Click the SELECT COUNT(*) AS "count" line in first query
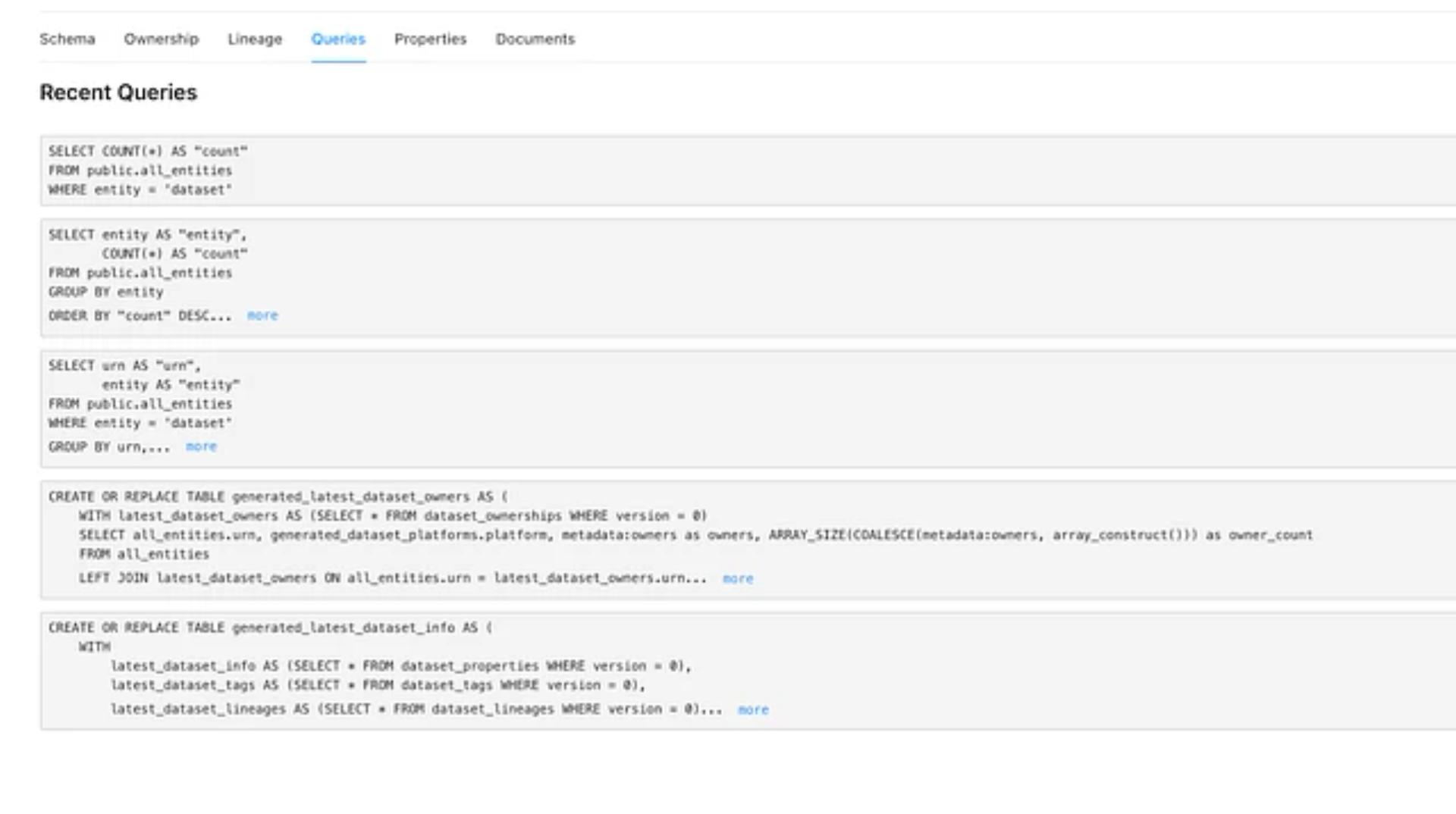1456x814 pixels. (x=148, y=151)
